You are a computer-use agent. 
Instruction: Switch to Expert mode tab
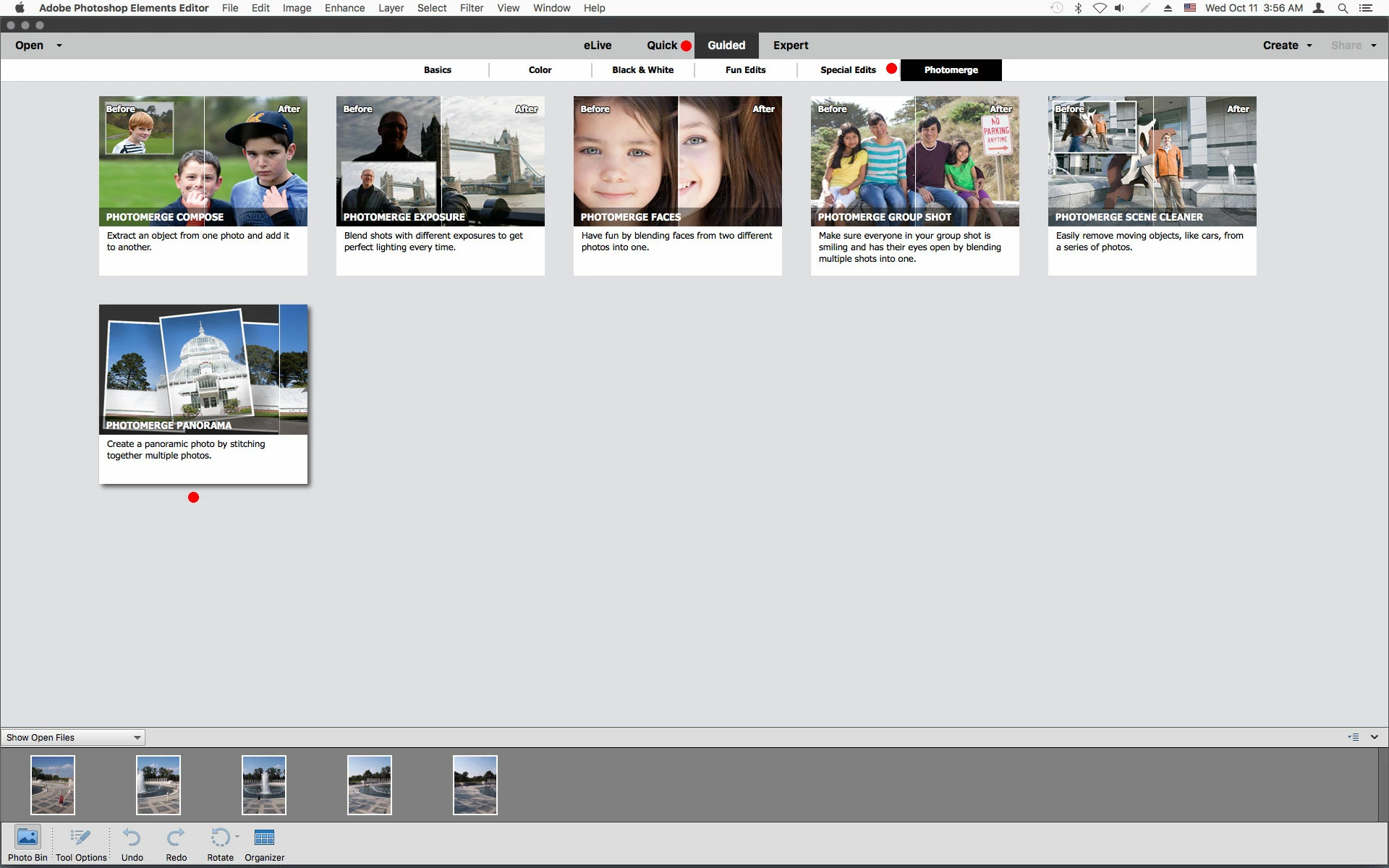790,45
